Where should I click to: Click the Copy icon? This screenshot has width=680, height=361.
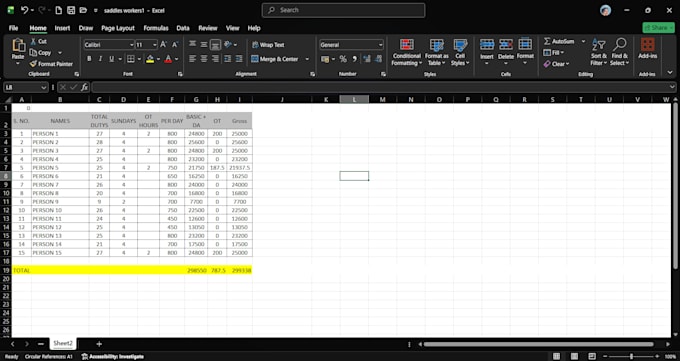tap(33, 53)
